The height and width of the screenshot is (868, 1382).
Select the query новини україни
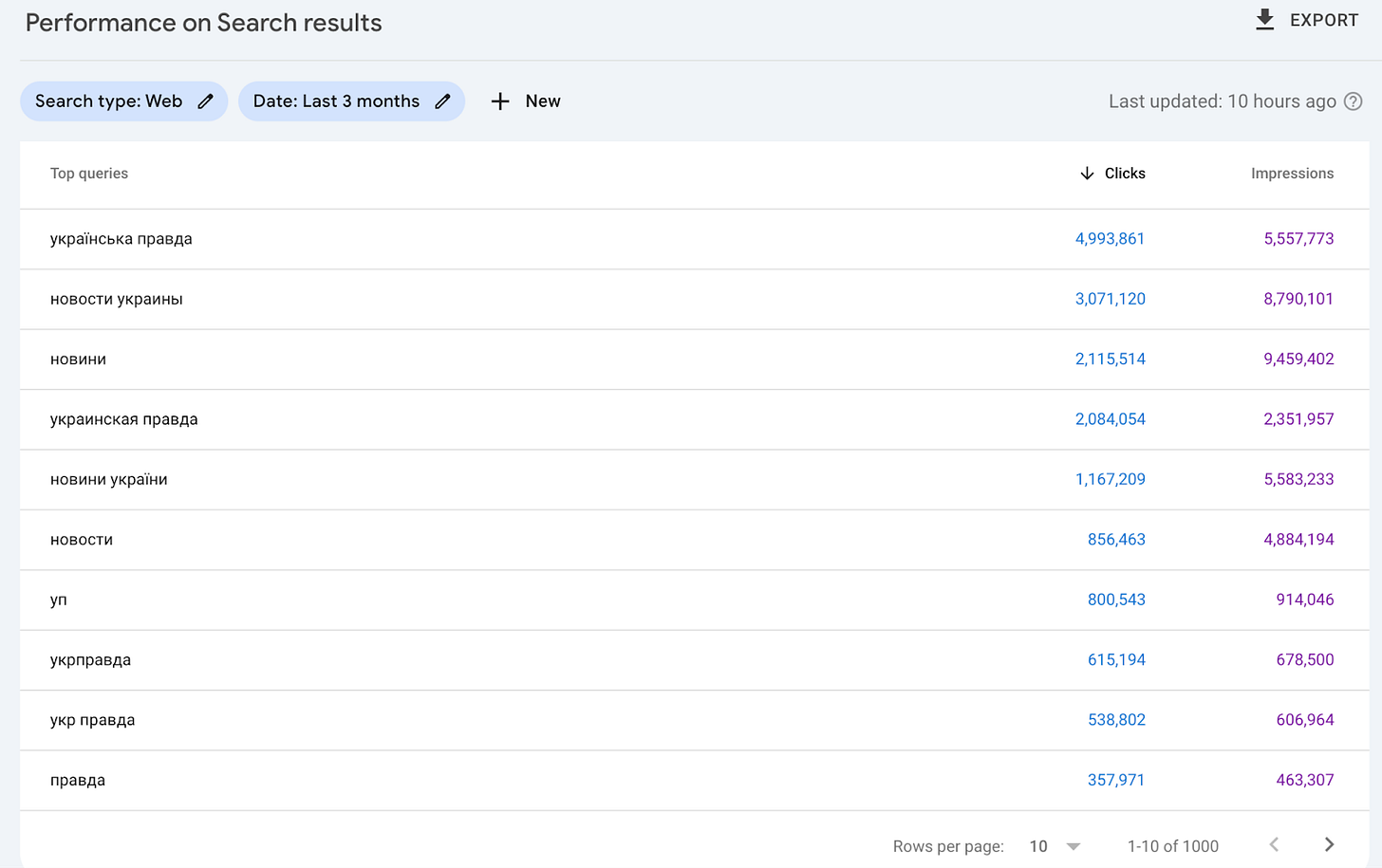tap(109, 479)
